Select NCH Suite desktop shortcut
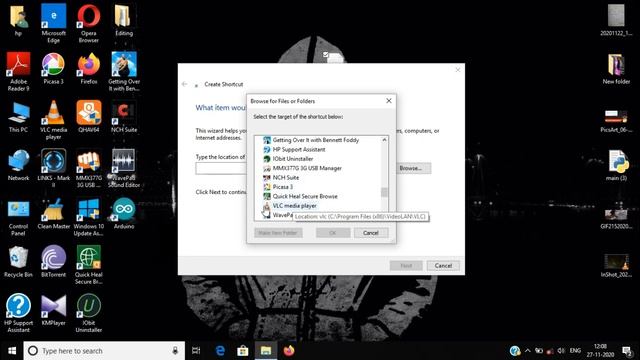Viewport: 640px width, 360px height. pyautogui.click(x=124, y=117)
